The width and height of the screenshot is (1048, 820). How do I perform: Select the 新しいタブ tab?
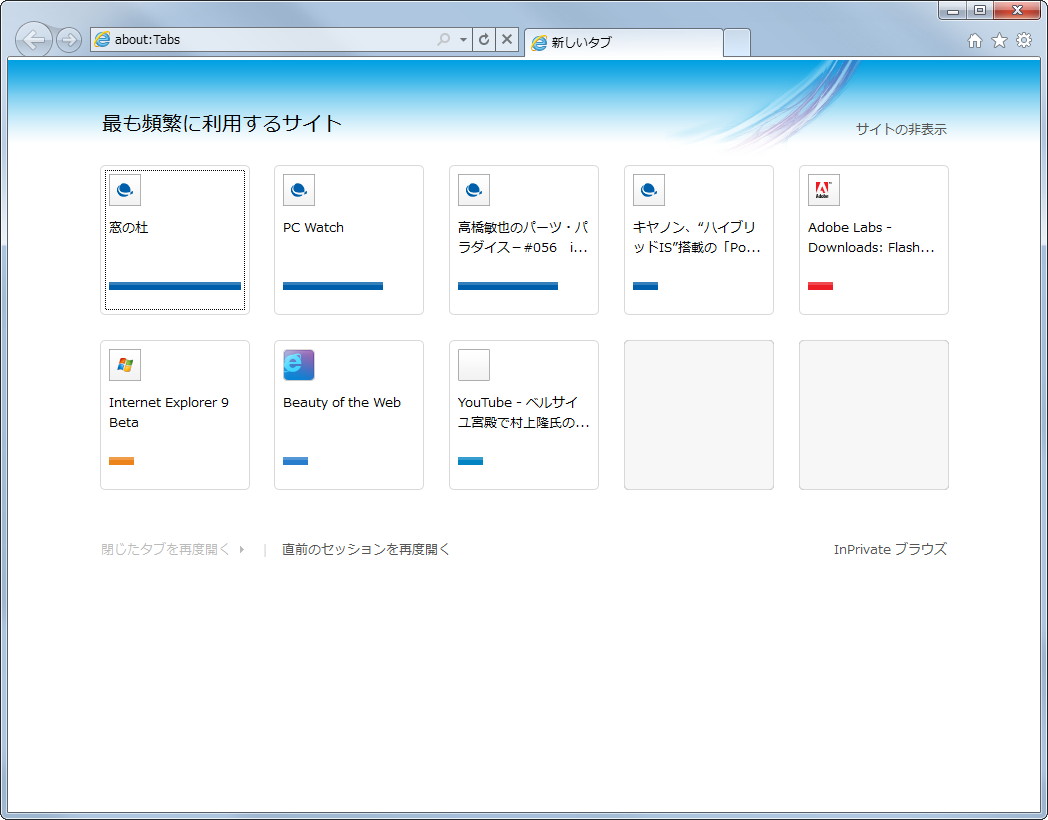pos(624,43)
